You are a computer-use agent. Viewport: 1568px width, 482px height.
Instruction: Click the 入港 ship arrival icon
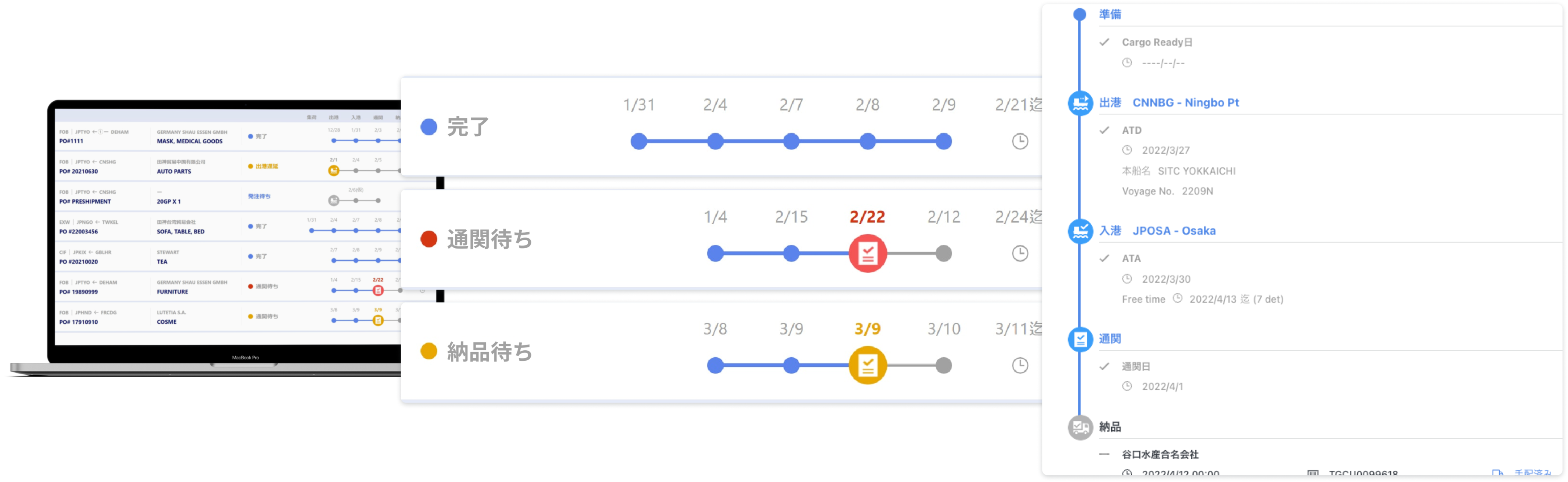click(1080, 231)
